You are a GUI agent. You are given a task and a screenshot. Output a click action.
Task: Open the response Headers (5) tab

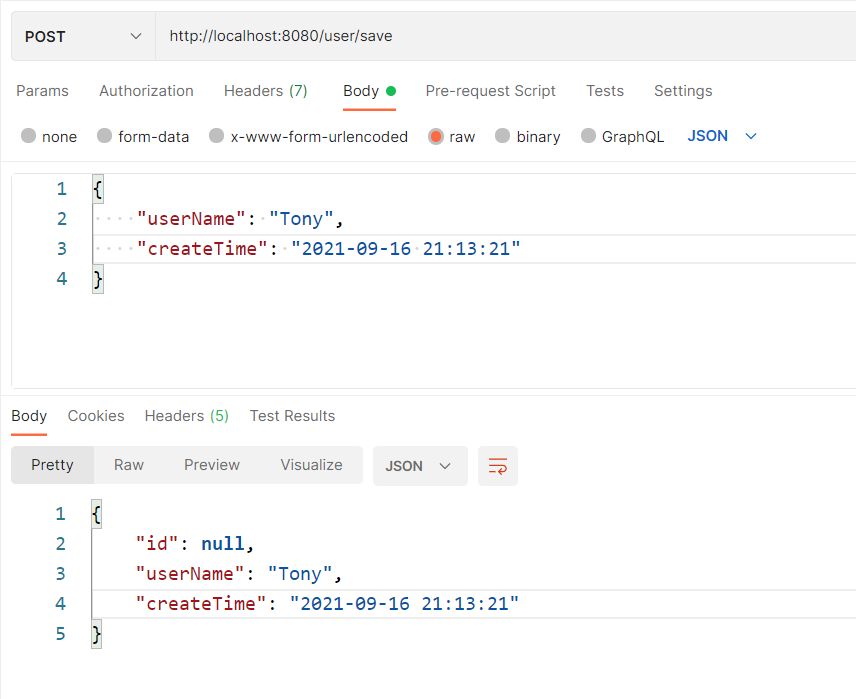(x=186, y=416)
